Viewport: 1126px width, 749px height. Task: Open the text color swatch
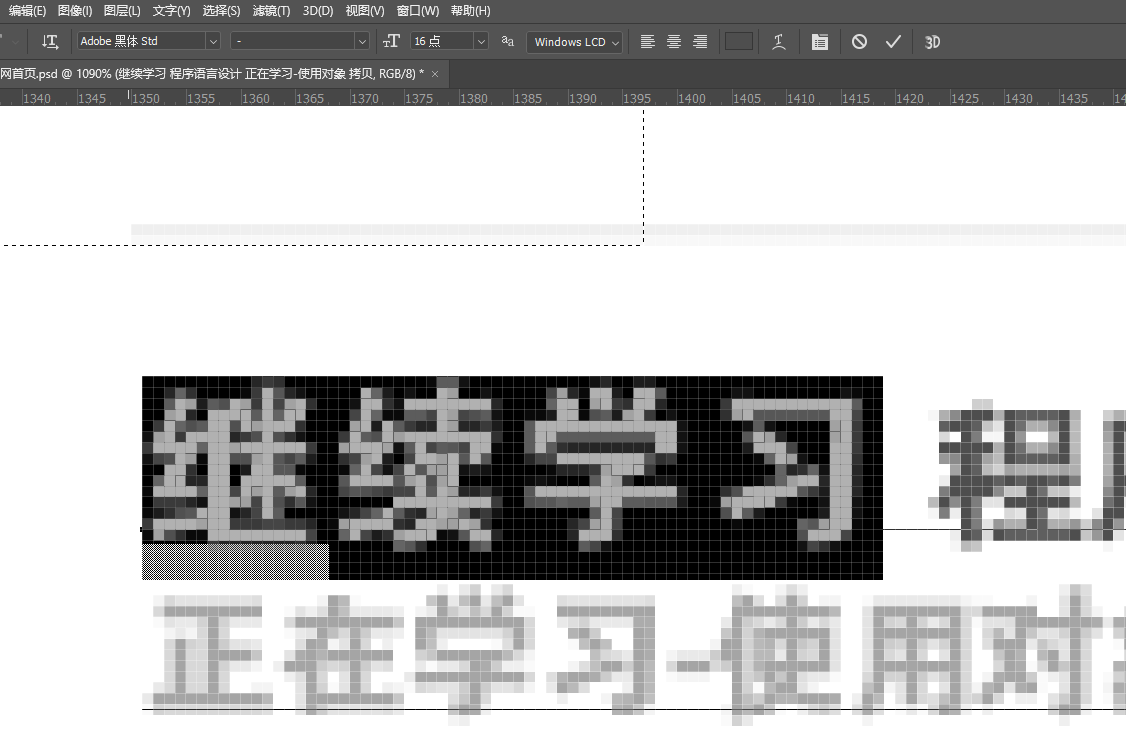(x=739, y=41)
